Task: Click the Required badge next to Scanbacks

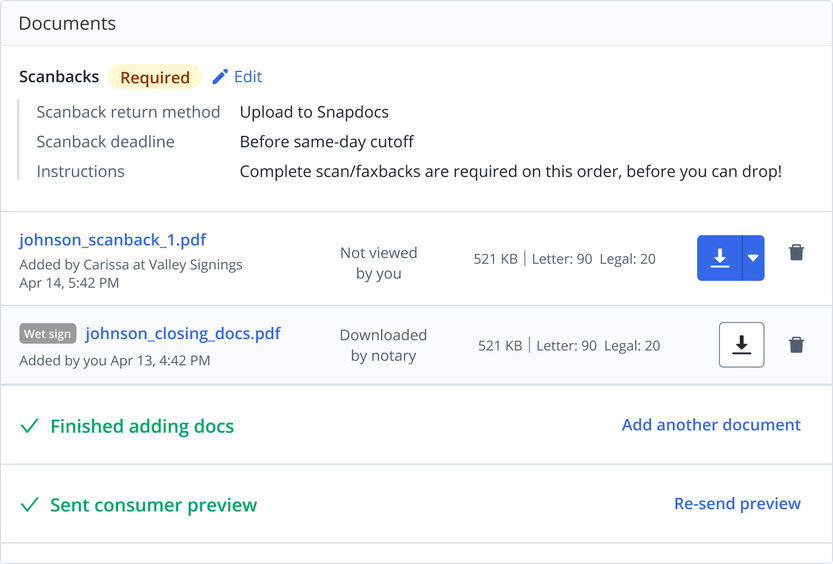Action: pos(155,77)
